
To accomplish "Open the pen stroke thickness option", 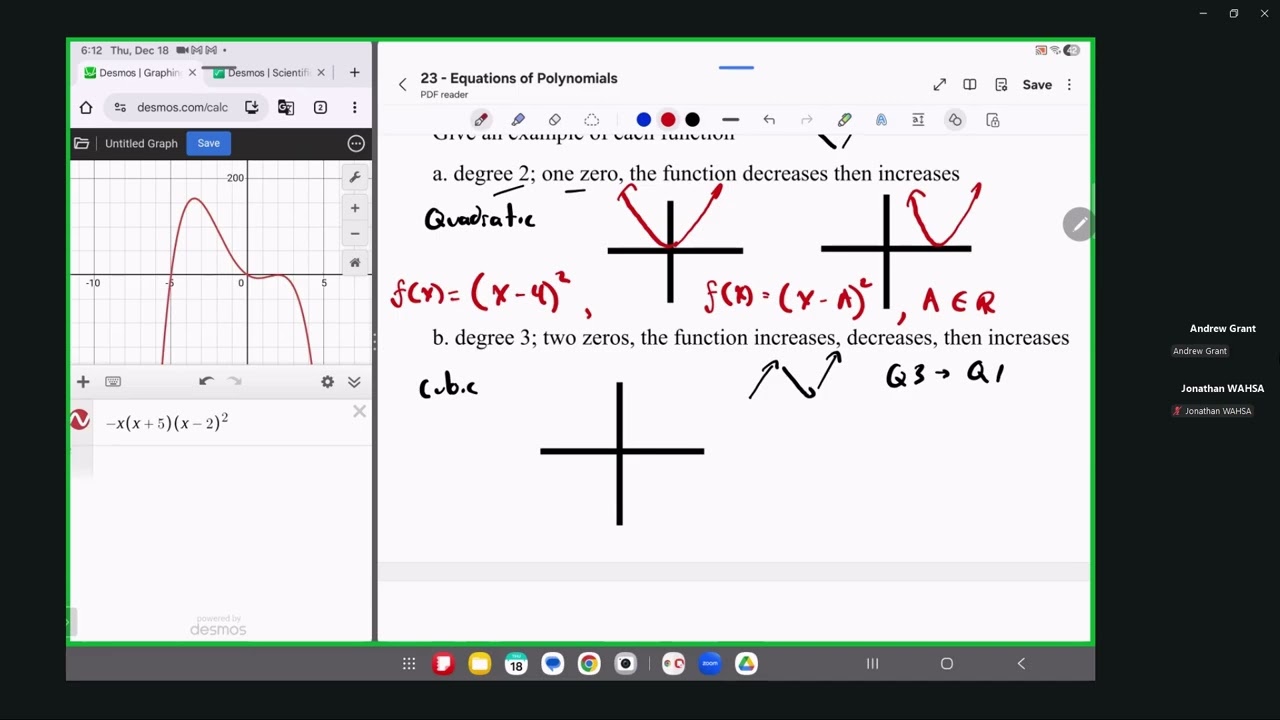I will 730,120.
